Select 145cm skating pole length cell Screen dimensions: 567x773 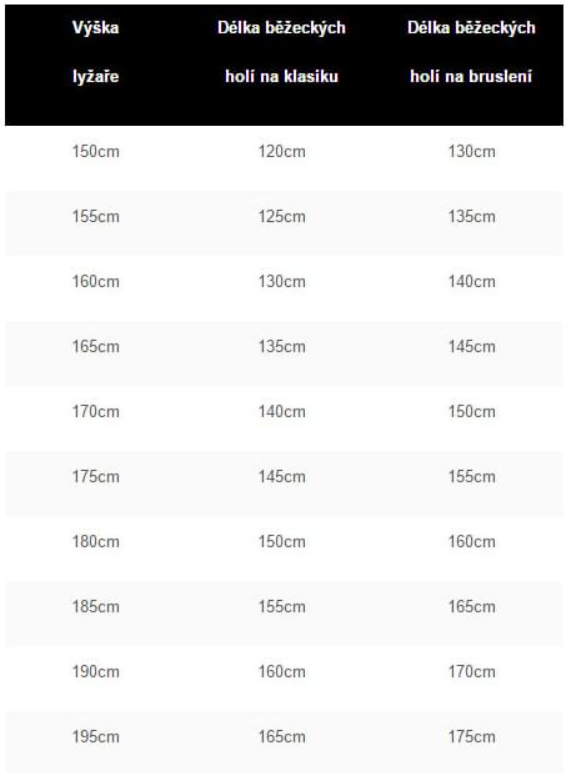pos(471,347)
